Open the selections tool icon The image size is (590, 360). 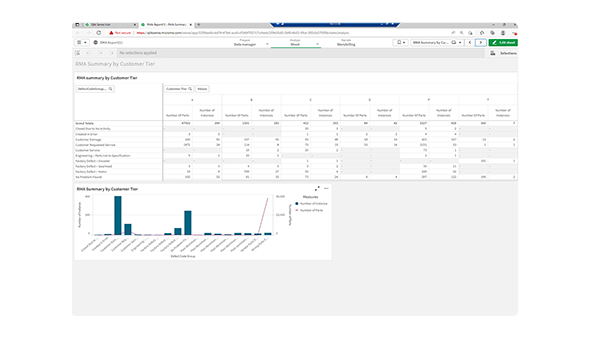(x=493, y=53)
